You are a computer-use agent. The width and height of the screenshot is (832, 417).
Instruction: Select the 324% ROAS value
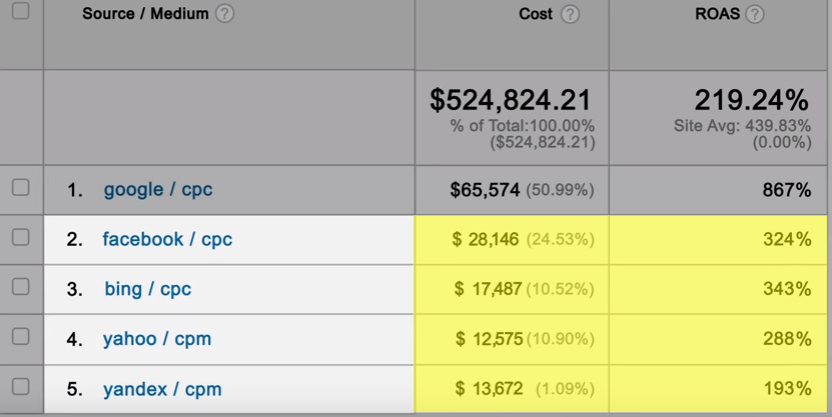coord(787,239)
